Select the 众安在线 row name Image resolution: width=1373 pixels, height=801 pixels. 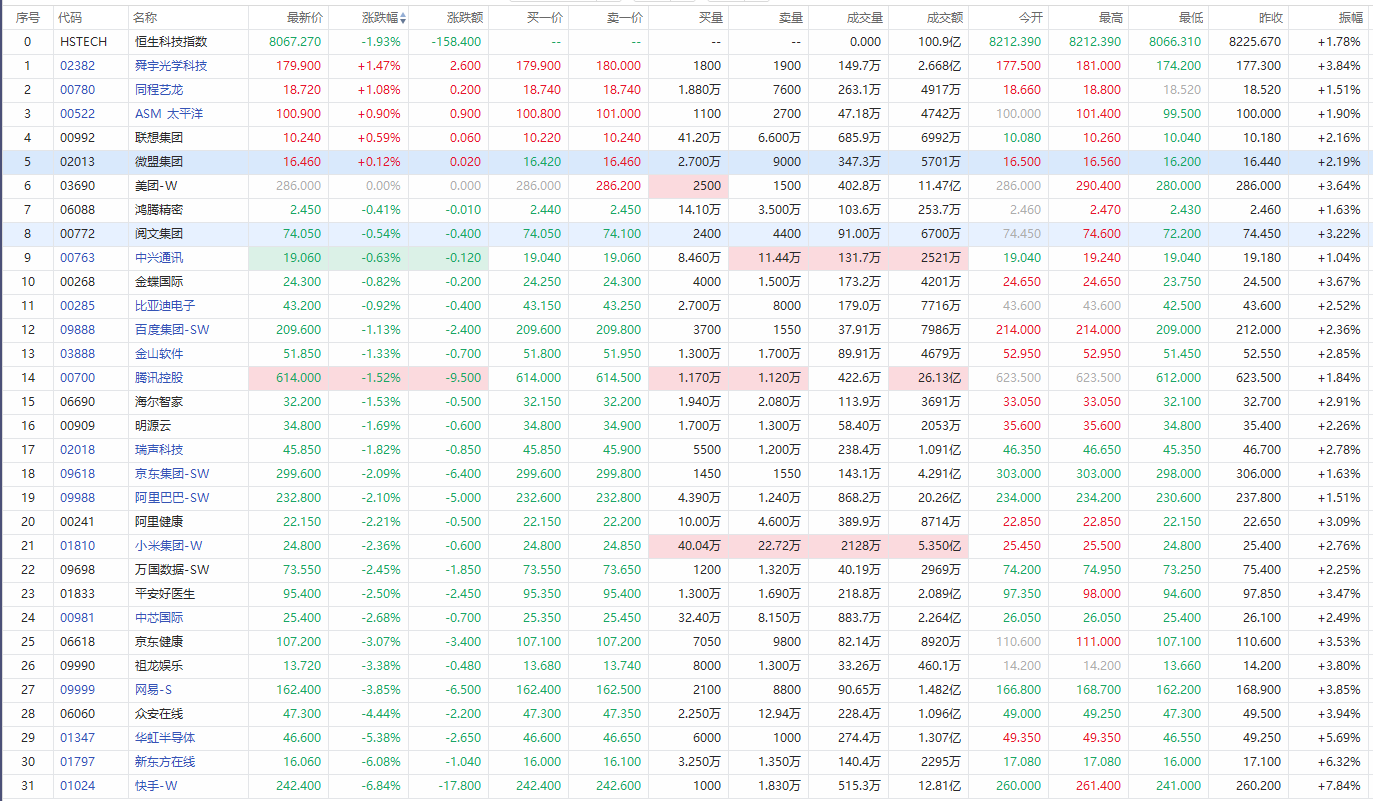coord(159,714)
